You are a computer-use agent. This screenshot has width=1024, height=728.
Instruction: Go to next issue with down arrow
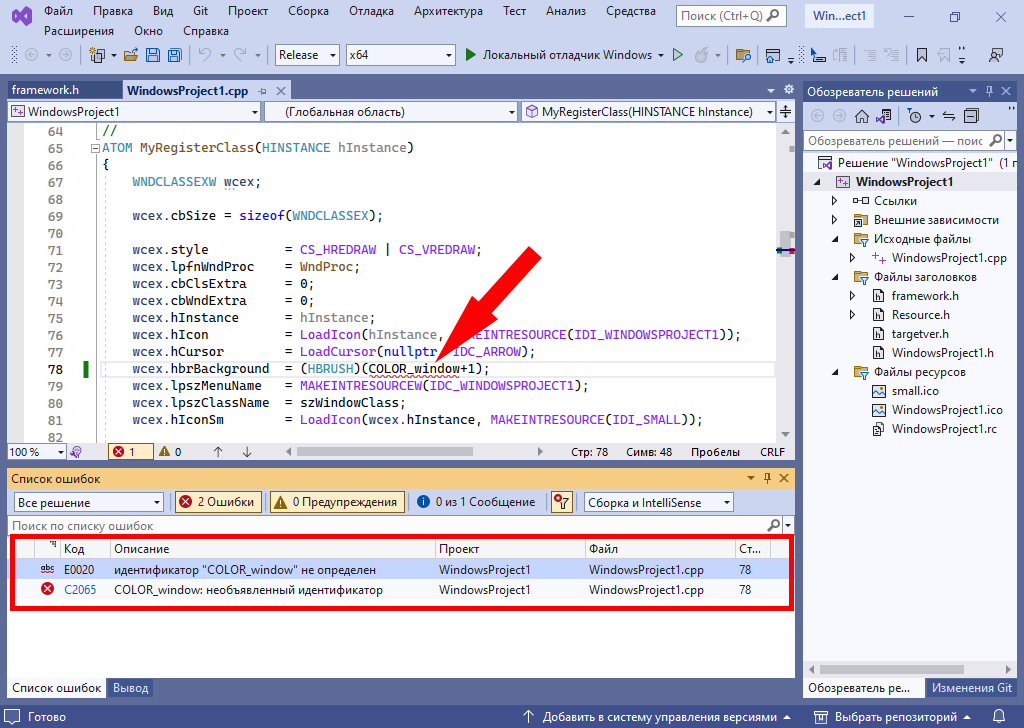[247, 452]
